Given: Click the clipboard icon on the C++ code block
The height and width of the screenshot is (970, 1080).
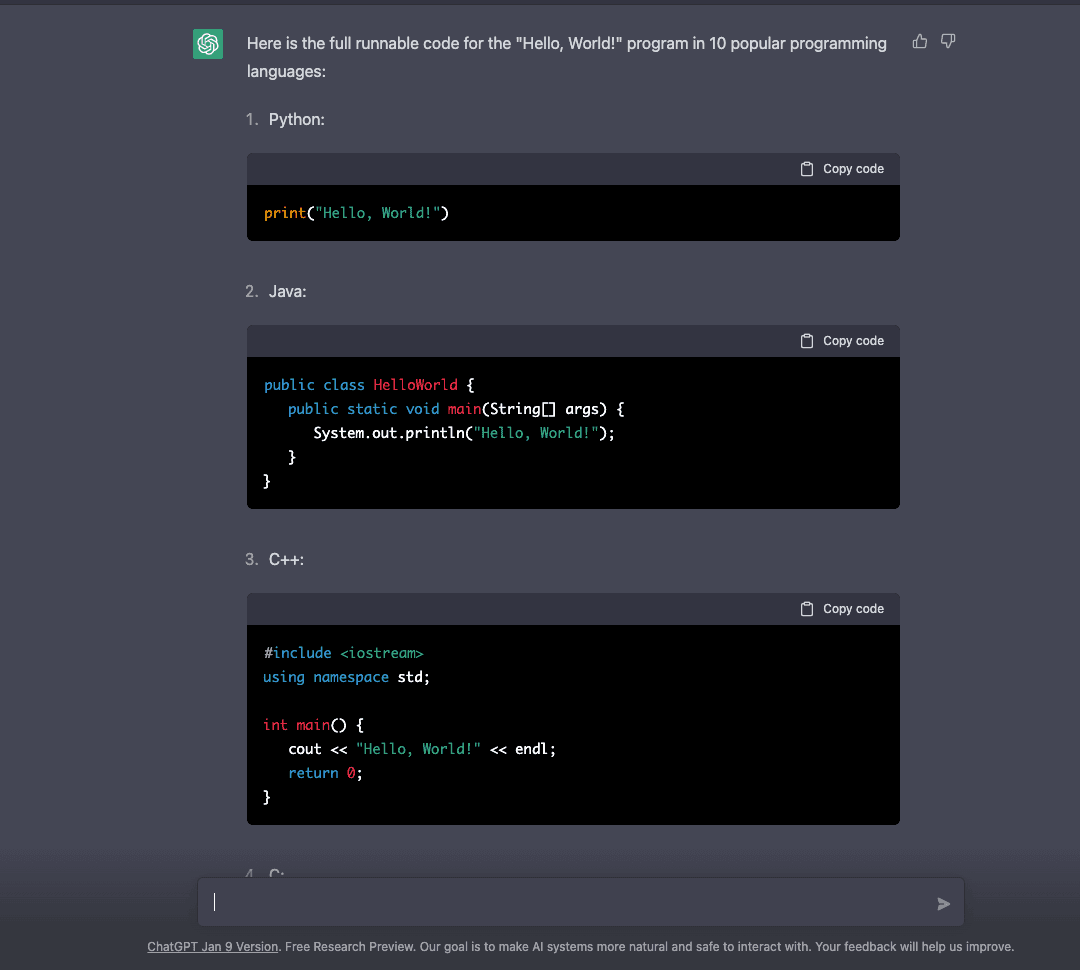Looking at the screenshot, I should [x=807, y=608].
